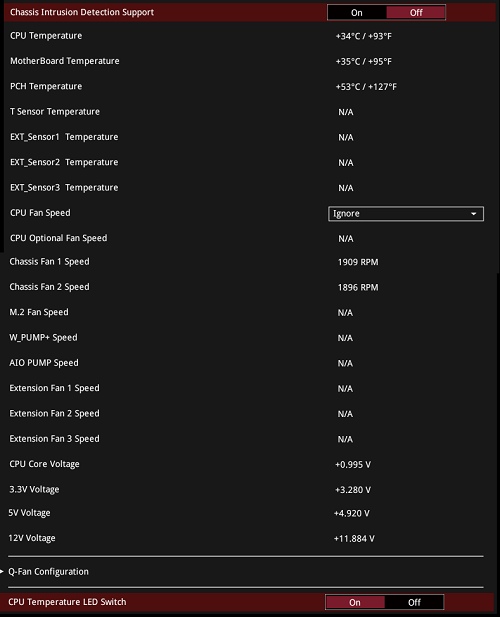500x617 pixels.
Task: Set Chassis Intrusion Detection Support to Off
Action: [x=416, y=13]
